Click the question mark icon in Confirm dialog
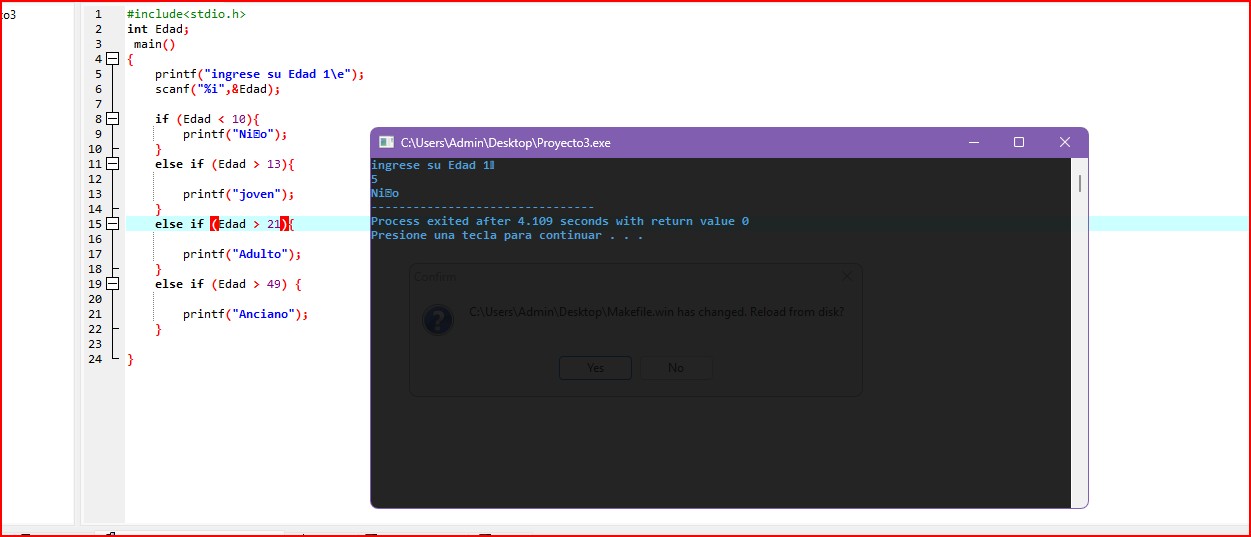The image size is (1251, 537). point(438,319)
